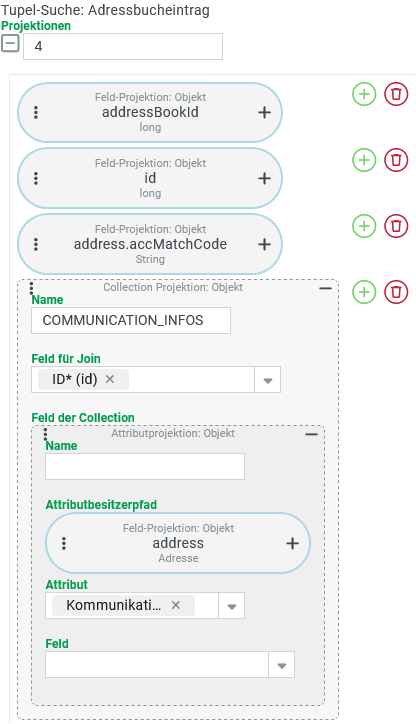Open the Feld dropdown arrow
Viewport: 416px width, 724px height.
pyautogui.click(x=282, y=665)
